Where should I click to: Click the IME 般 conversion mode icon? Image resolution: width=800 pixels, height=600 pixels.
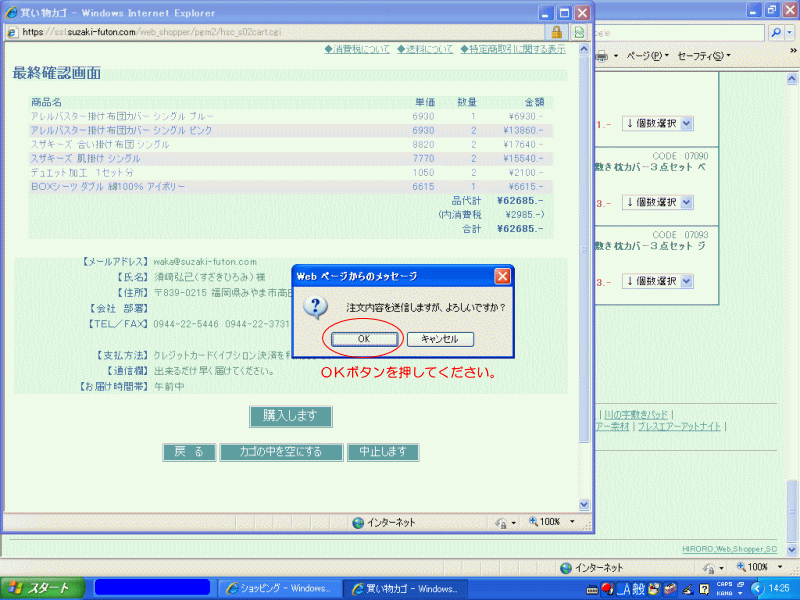pos(636,588)
